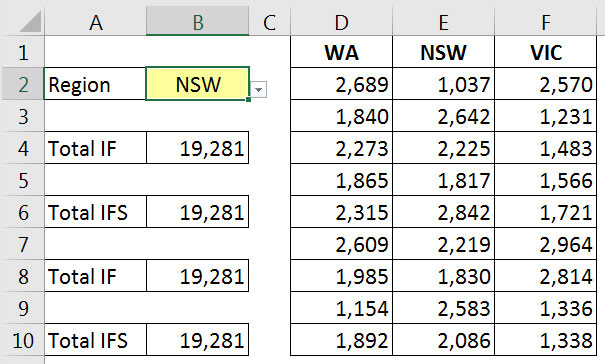The width and height of the screenshot is (605, 364).
Task: Select column D header
Action: [341, 22]
